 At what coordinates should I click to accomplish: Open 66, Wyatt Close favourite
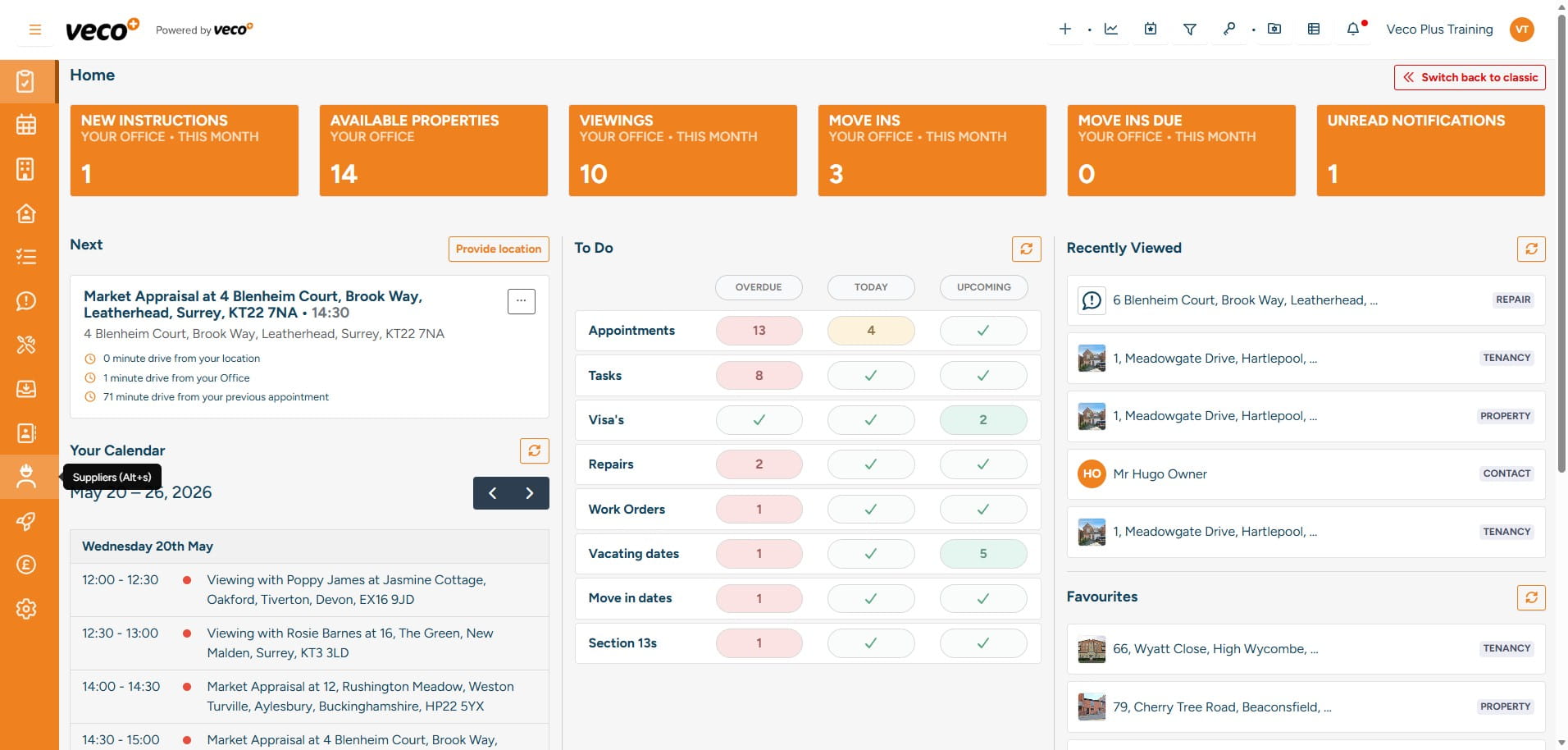pyautogui.click(x=1306, y=649)
